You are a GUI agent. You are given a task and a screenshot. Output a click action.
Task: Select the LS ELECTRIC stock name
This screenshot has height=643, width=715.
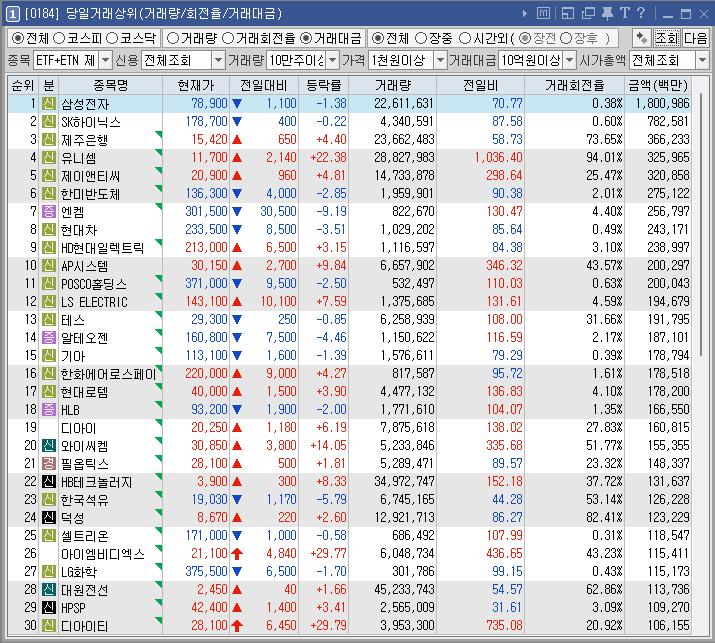click(94, 302)
